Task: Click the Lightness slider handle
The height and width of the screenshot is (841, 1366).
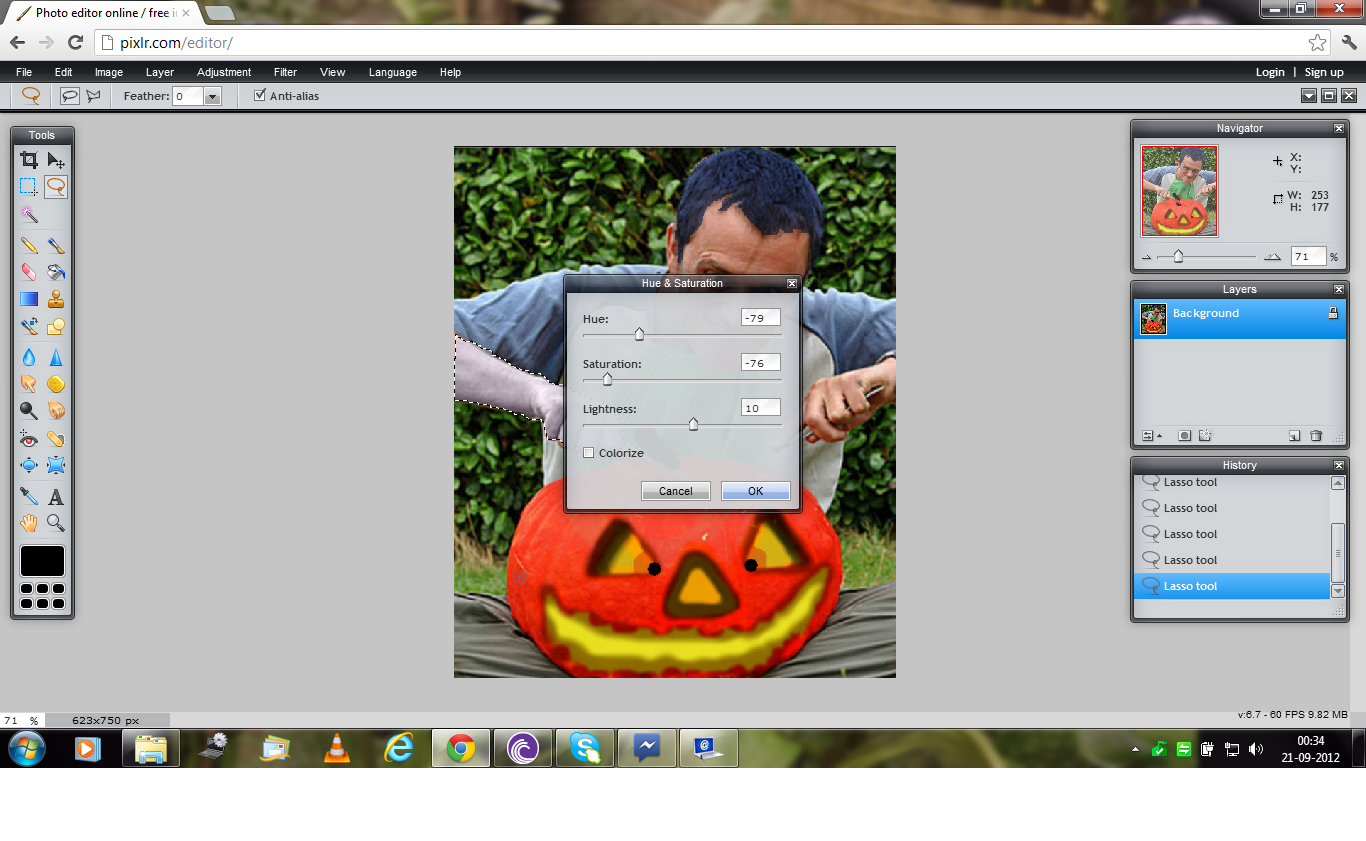Action: coord(693,424)
